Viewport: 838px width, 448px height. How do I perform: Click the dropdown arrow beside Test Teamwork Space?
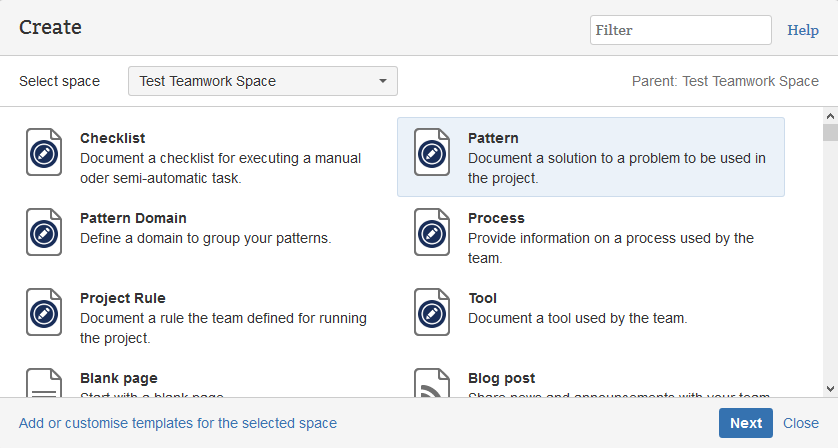(x=382, y=82)
